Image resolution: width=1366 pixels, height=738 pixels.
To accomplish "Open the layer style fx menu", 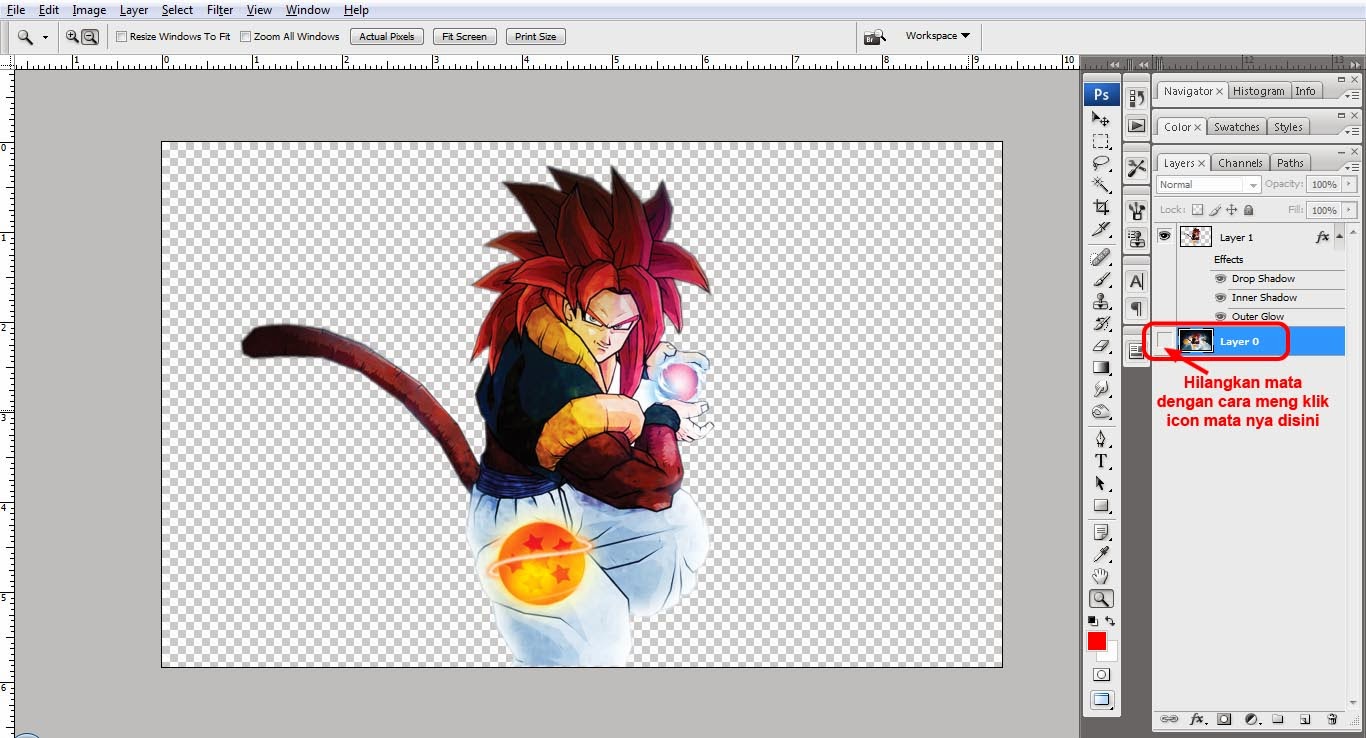I will 1197,719.
